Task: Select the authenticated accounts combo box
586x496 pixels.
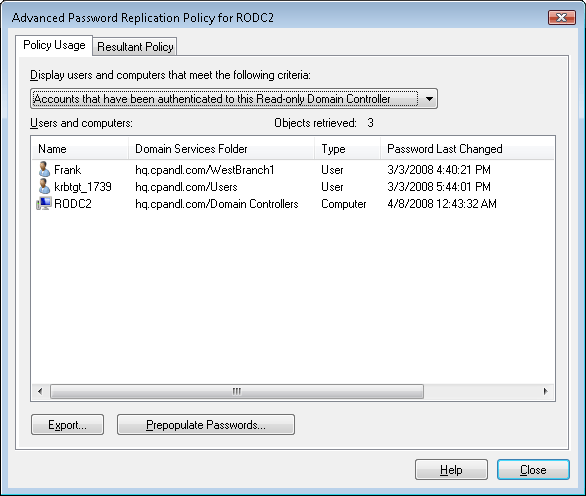Action: [234, 99]
